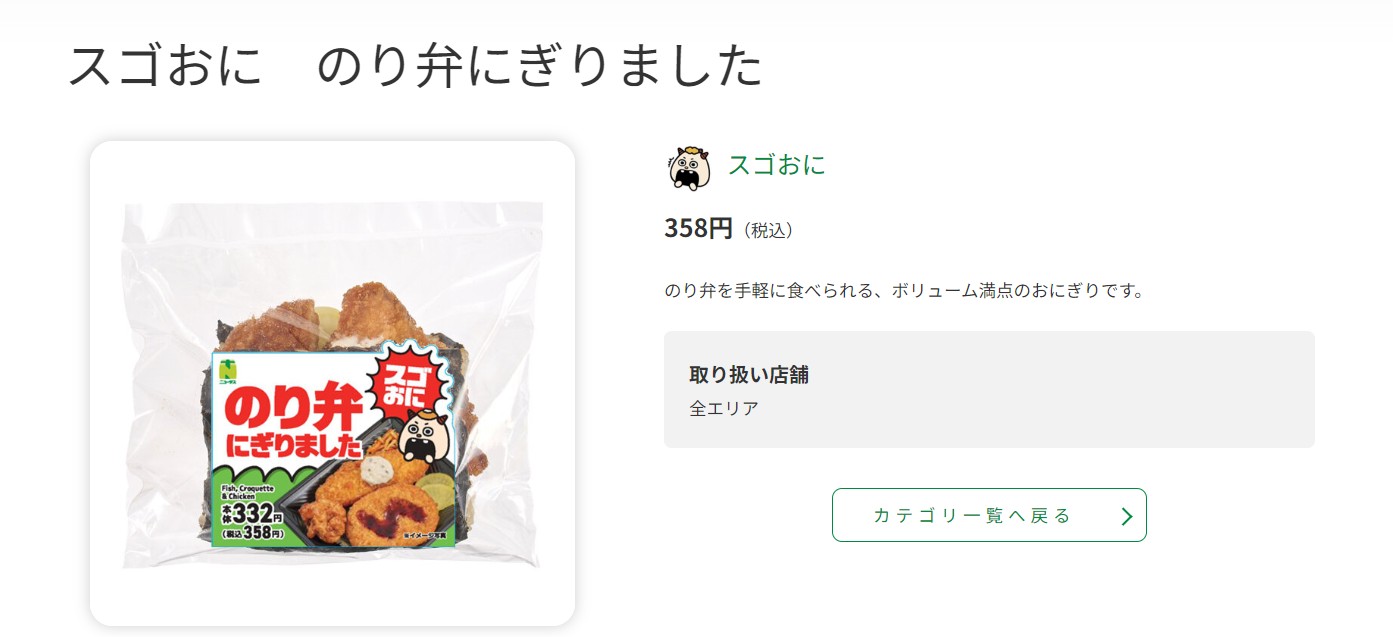Open the スゴおに brand link
Image resolution: width=1393 pixels, height=637 pixels.
pyautogui.click(x=776, y=165)
